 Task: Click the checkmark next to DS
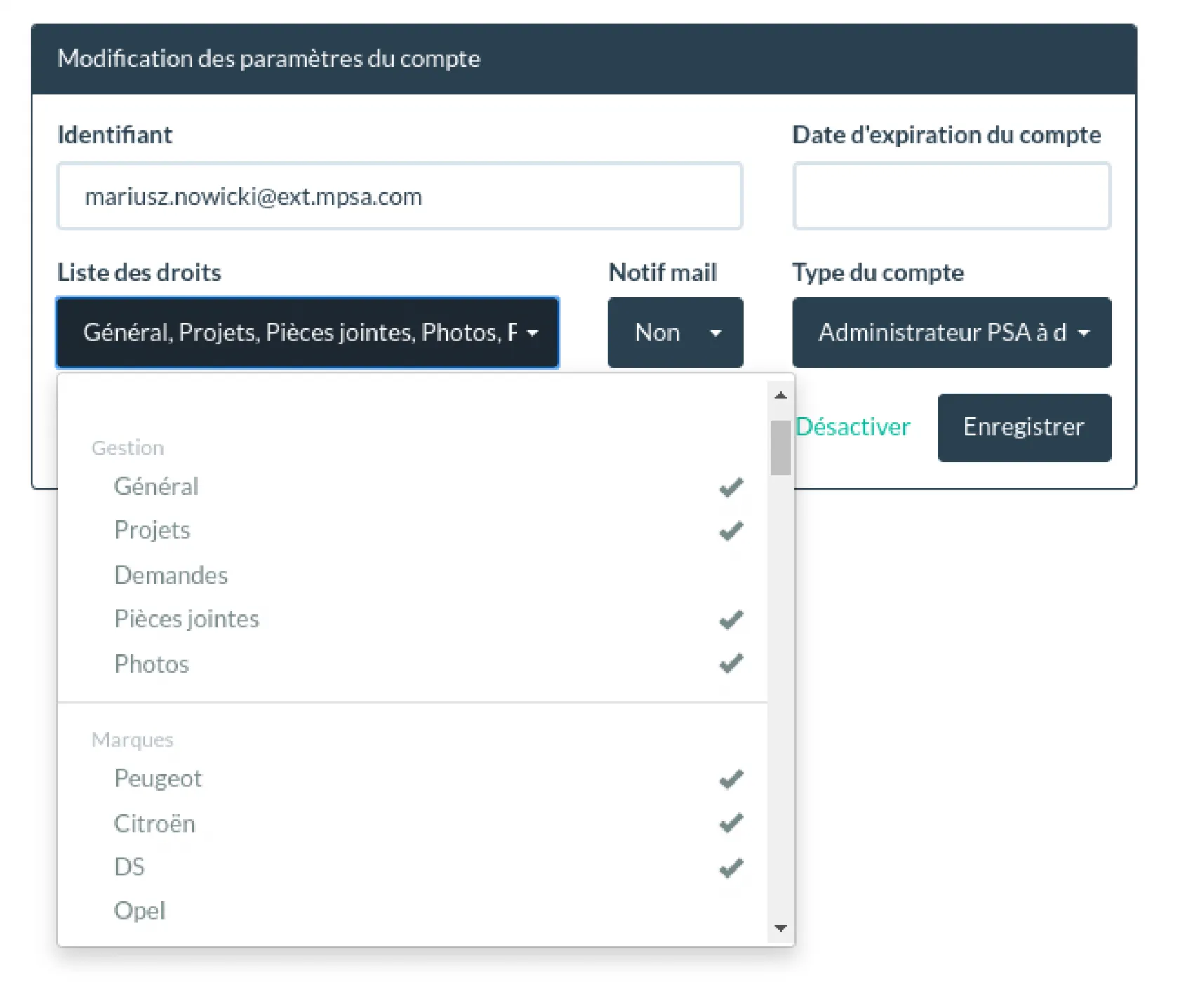click(731, 868)
